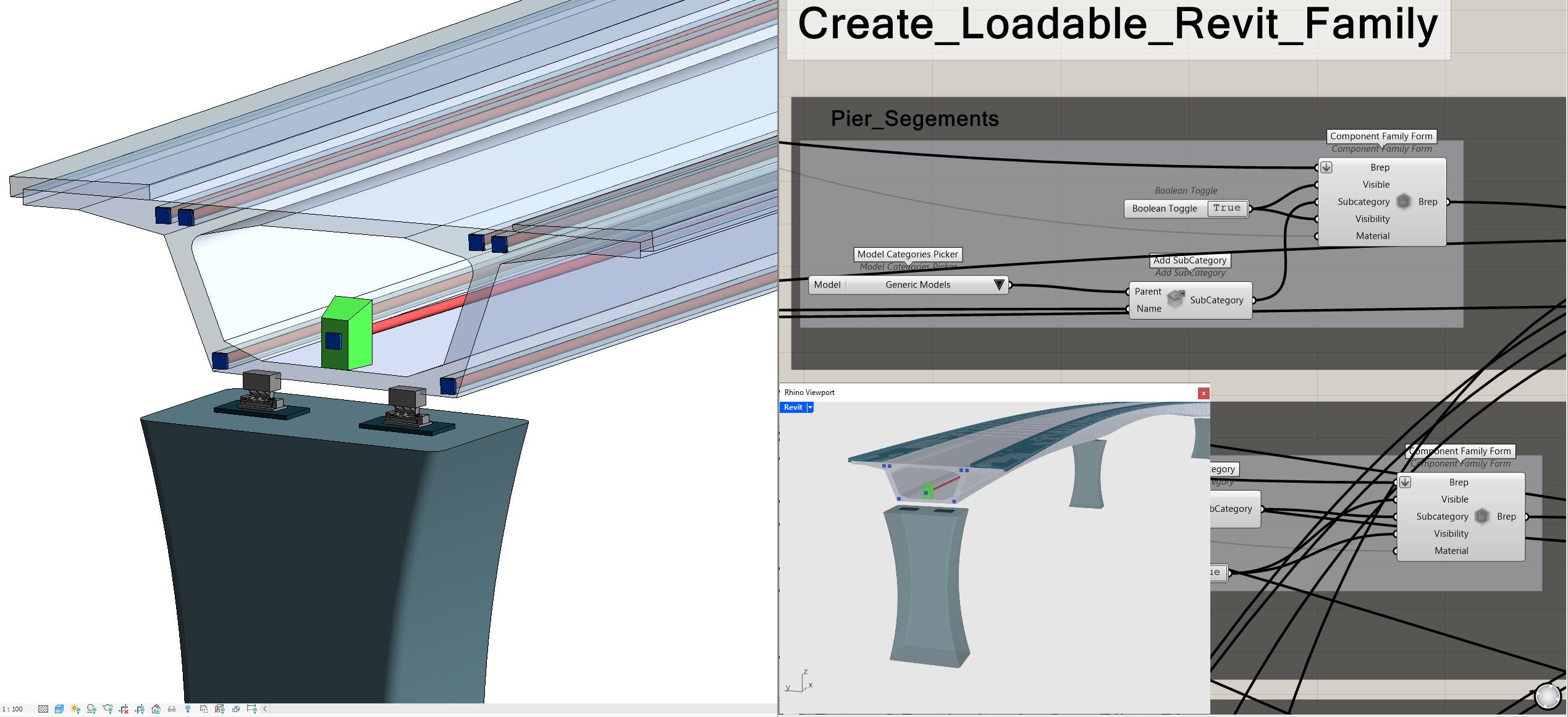Open Generic Models category dropdown arrow
Image resolution: width=1568 pixels, height=717 pixels.
pyautogui.click(x=998, y=285)
